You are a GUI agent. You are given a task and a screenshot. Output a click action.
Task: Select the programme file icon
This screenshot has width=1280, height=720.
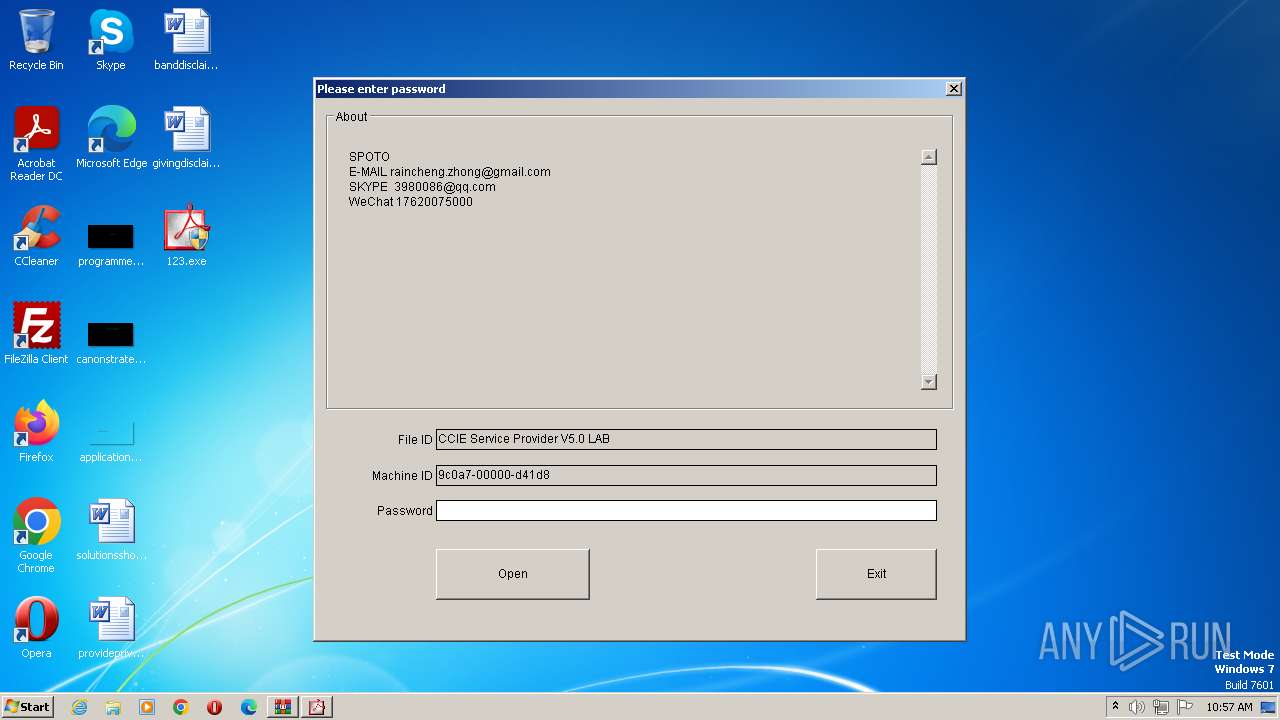(x=111, y=242)
